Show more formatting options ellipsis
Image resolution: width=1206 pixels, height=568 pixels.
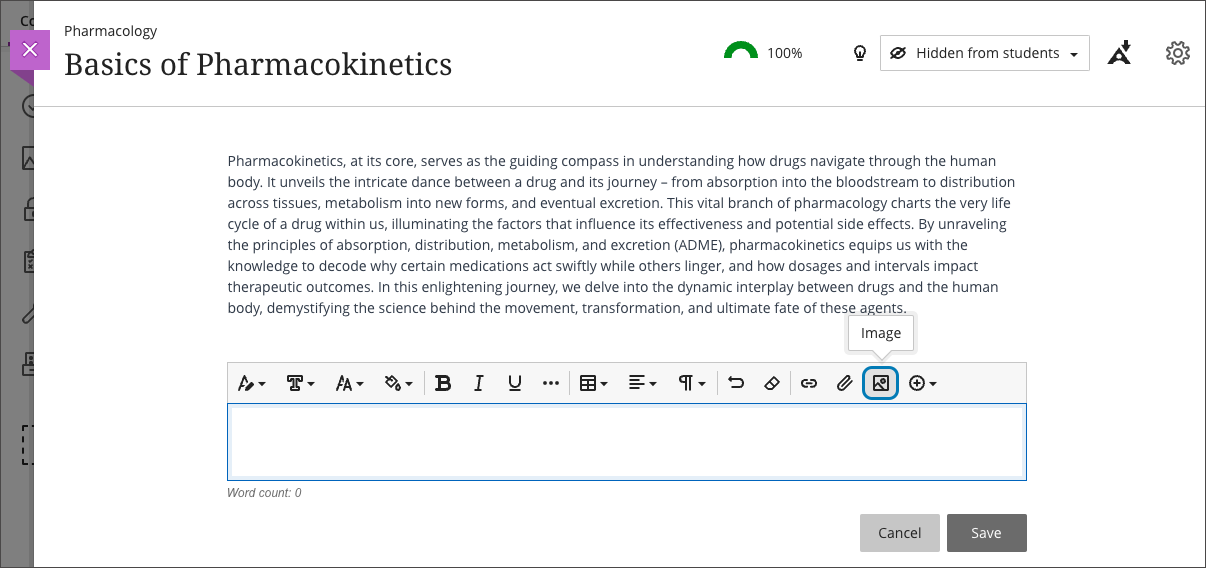[551, 383]
